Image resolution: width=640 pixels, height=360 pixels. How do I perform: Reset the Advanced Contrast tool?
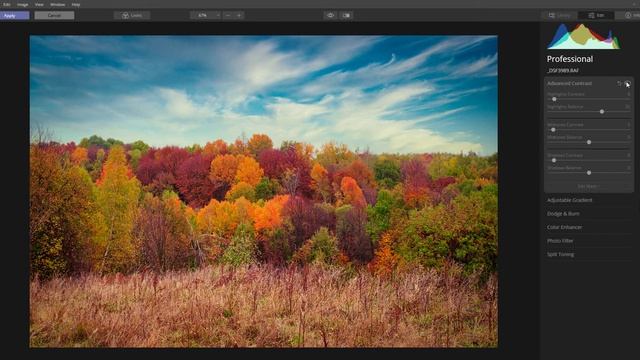tap(619, 84)
